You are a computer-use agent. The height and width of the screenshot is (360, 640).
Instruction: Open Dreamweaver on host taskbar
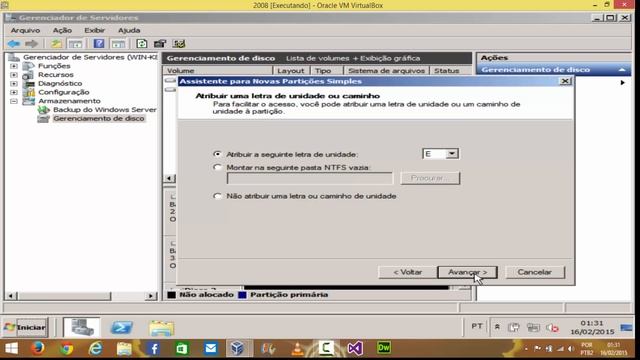(x=384, y=347)
